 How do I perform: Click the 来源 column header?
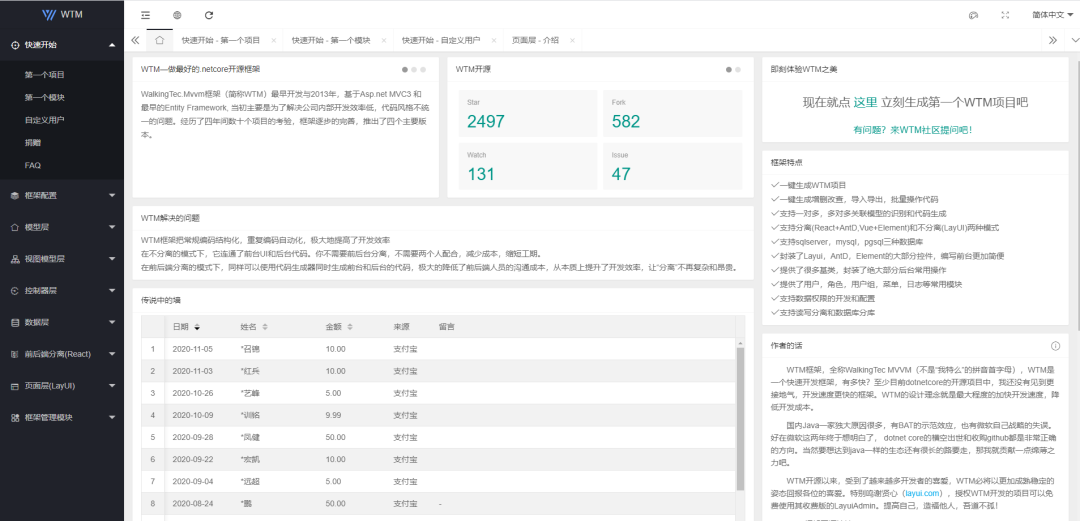coord(402,327)
